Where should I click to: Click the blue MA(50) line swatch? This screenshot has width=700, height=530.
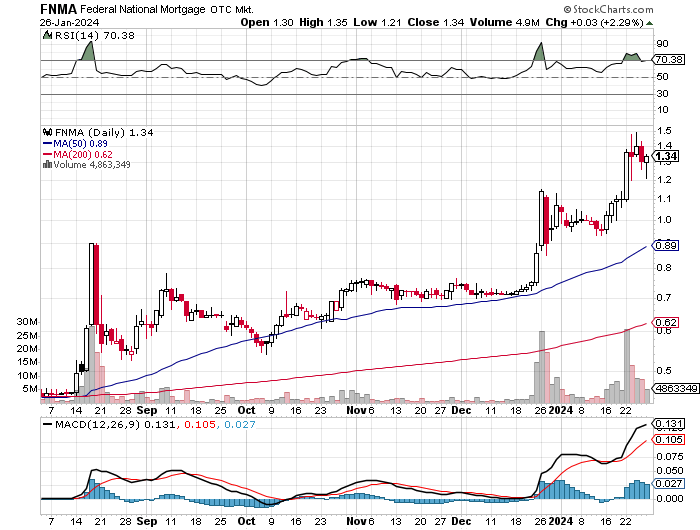click(47, 143)
